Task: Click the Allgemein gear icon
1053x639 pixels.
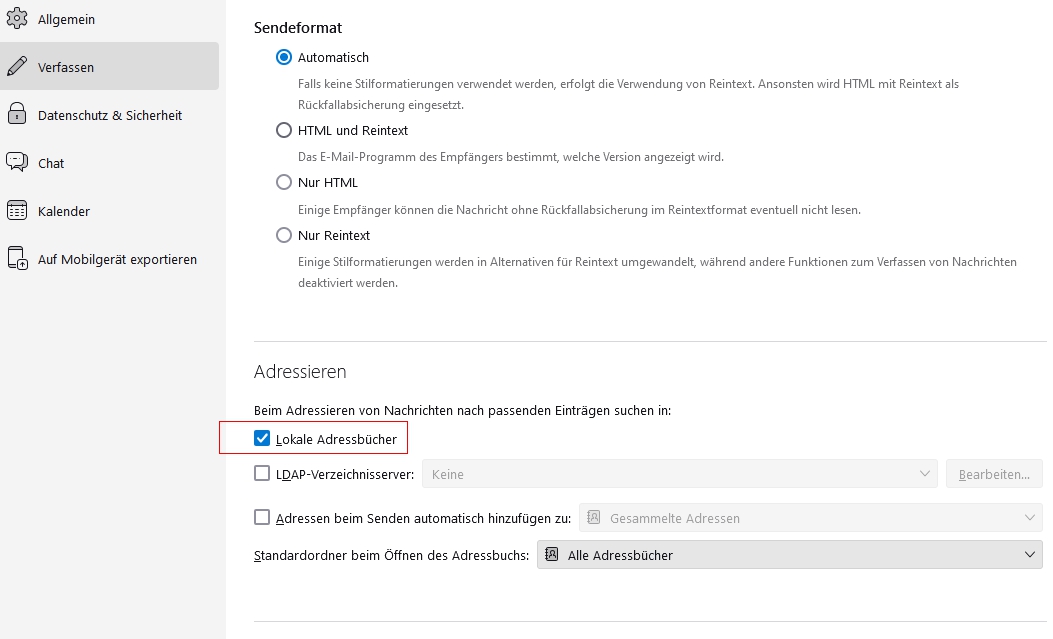Action: pyautogui.click(x=17, y=19)
